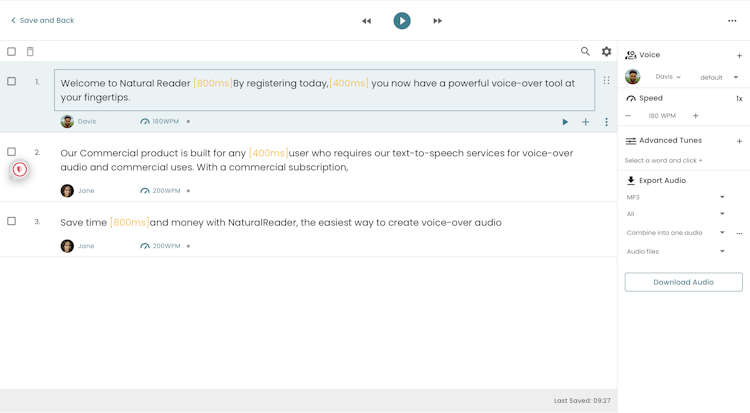Open the search tool
Viewport: 750px width, 413px height.
(585, 52)
